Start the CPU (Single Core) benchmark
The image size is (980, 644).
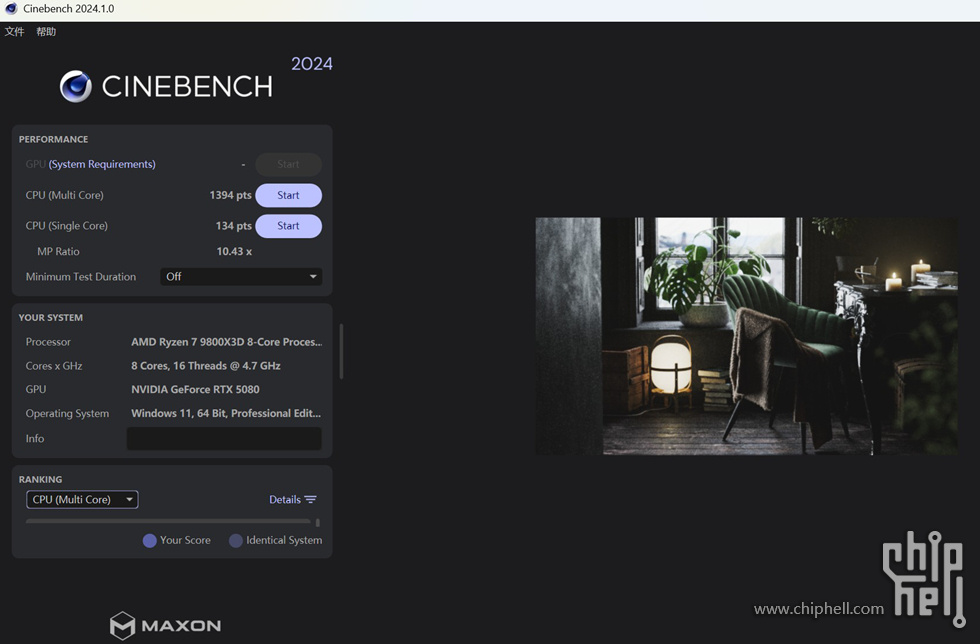[289, 226]
